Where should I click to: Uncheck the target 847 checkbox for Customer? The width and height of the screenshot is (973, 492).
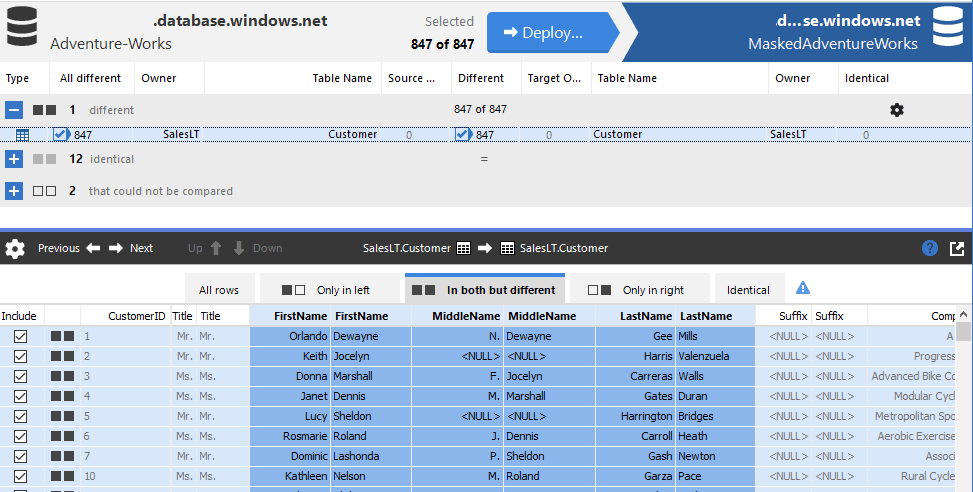click(x=462, y=134)
